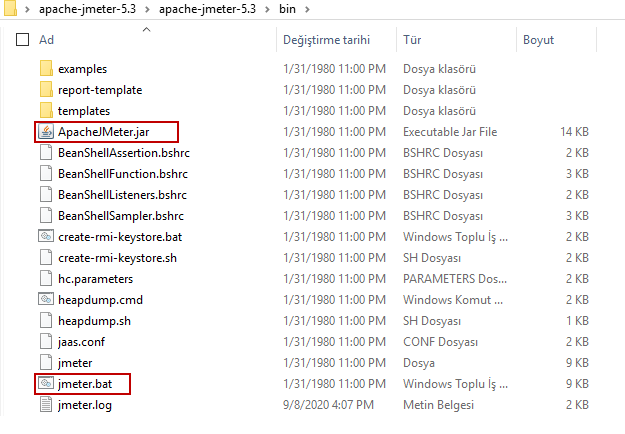Click the hc.parameters file icon

tap(46, 279)
